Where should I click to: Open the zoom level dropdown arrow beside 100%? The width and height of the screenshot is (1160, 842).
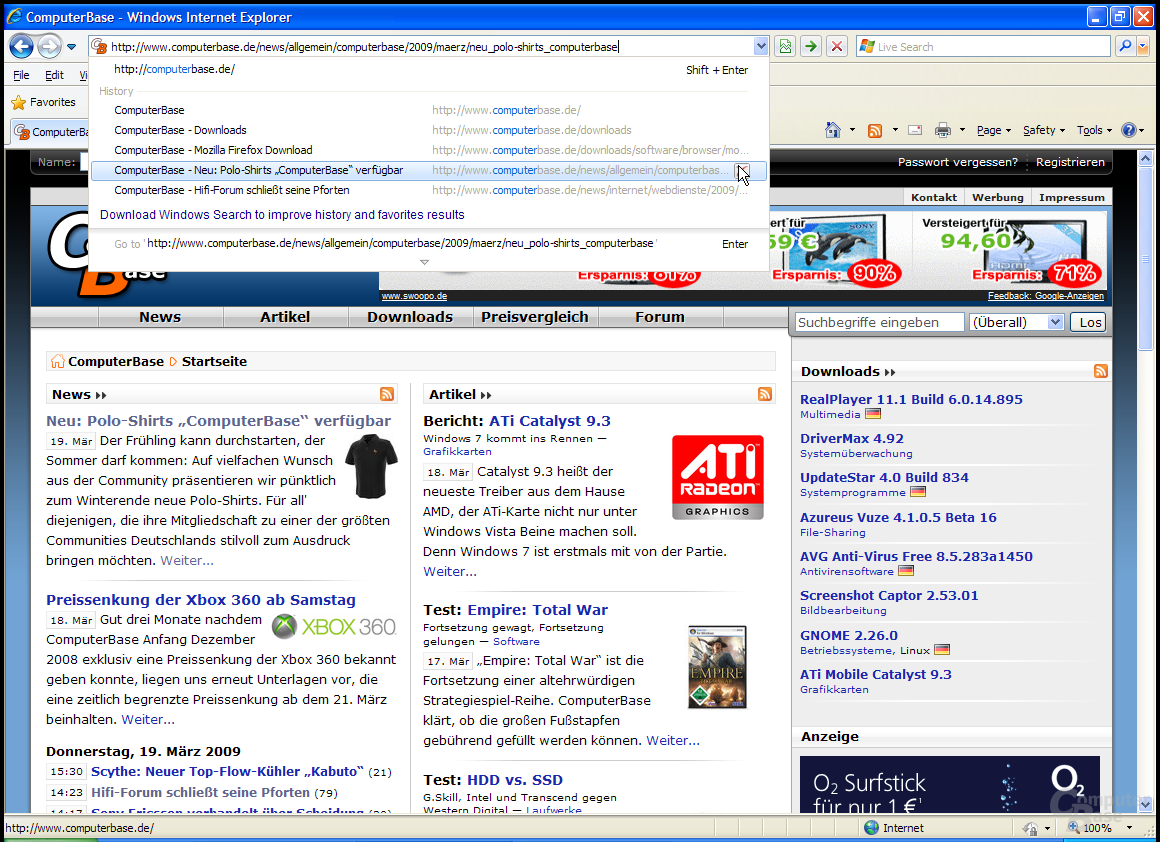click(1129, 828)
